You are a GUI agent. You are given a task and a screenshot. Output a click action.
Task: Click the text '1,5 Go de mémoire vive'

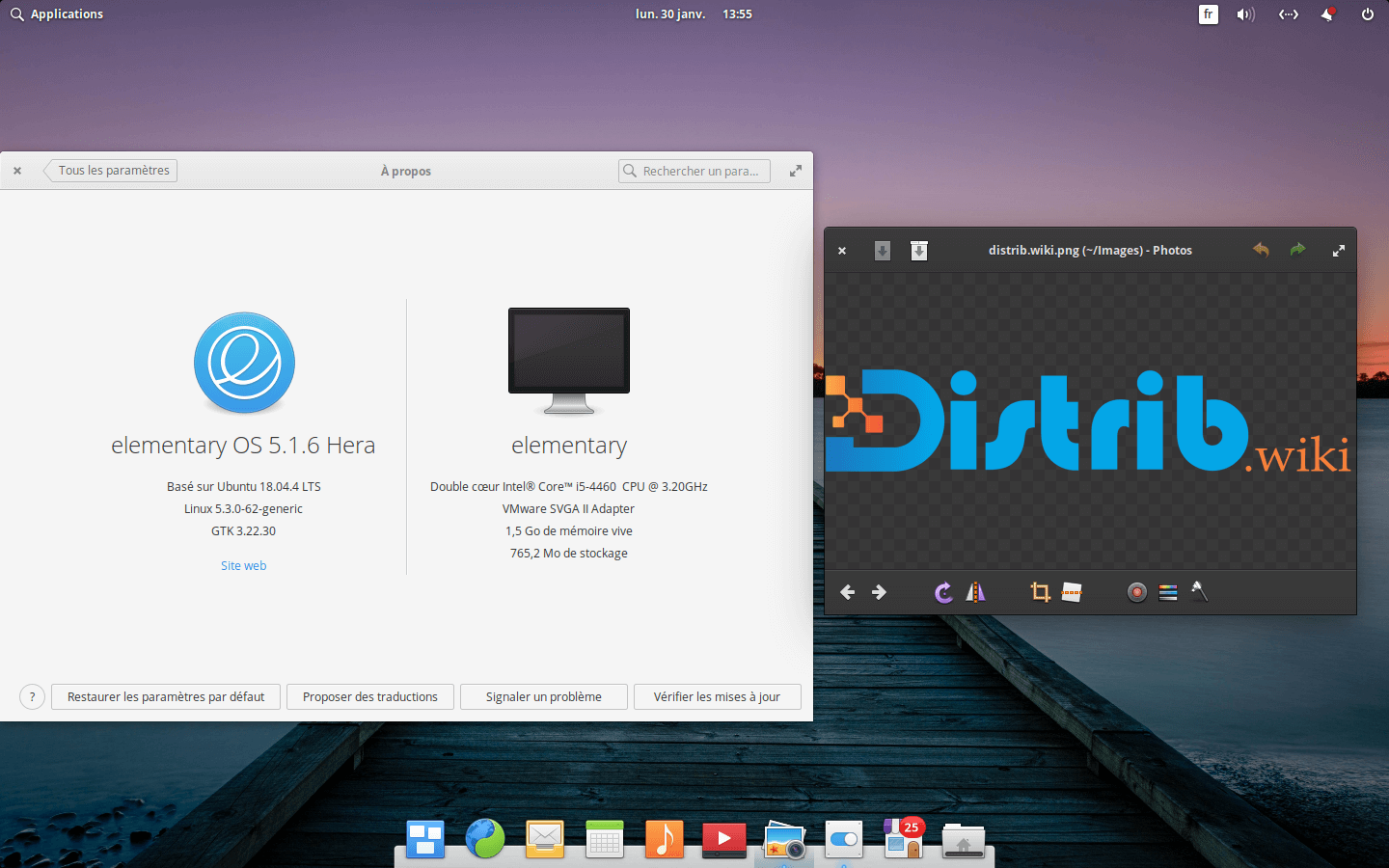569,531
